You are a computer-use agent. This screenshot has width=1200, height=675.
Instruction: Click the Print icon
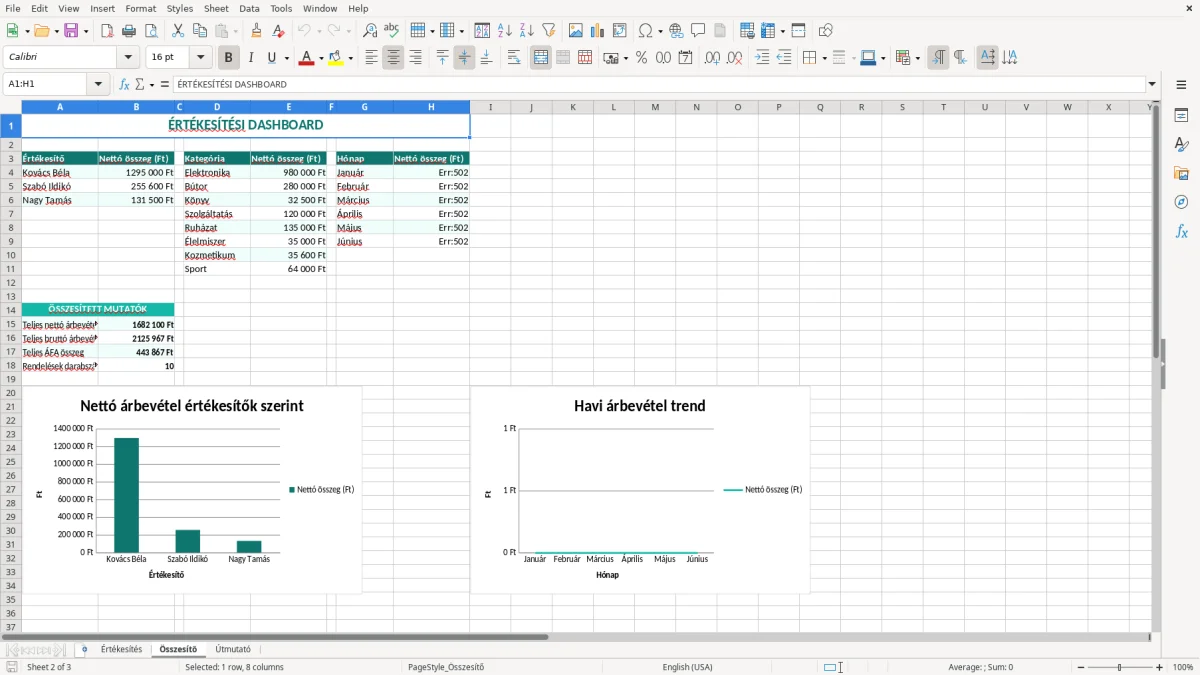pos(128,31)
